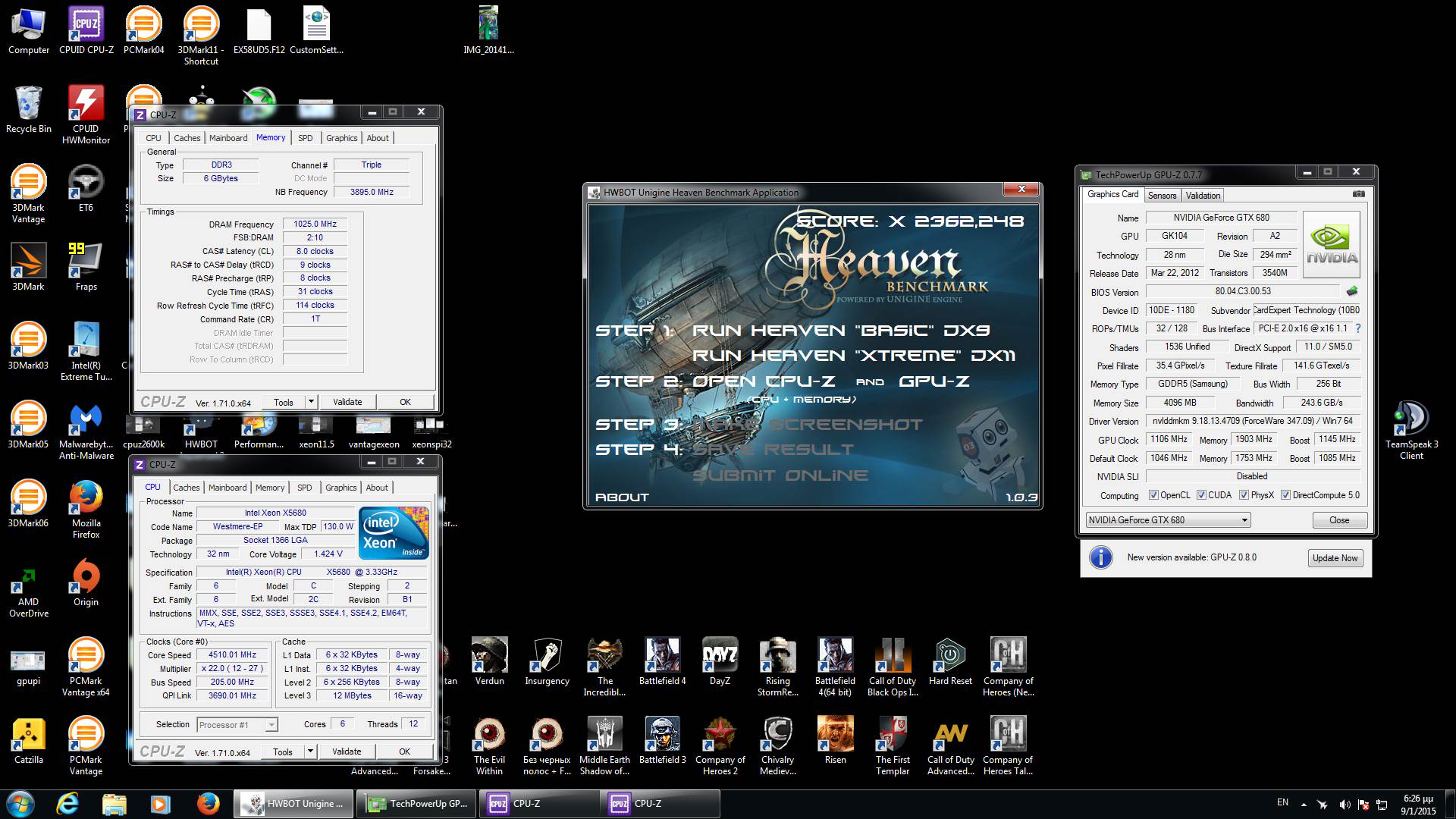Image resolution: width=1456 pixels, height=819 pixels.
Task: Click the GPU-Z screenshot camera icon
Action: tap(1358, 194)
